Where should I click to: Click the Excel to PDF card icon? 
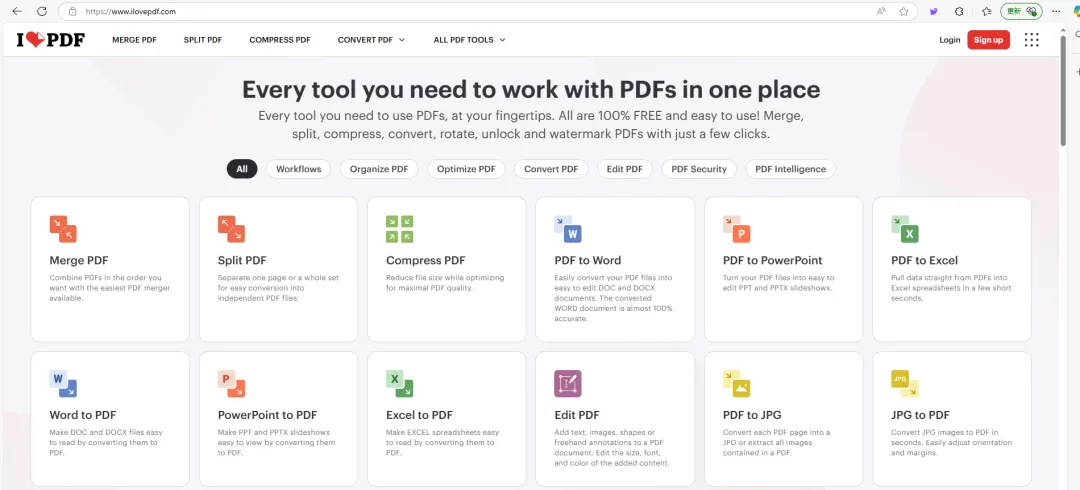tap(399, 384)
